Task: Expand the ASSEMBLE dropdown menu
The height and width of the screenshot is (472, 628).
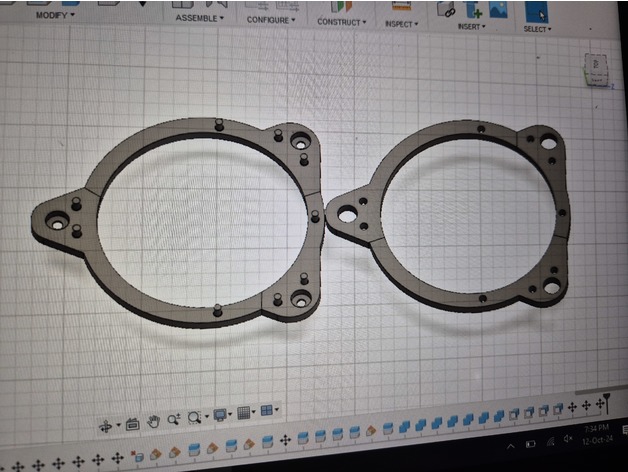Action: 200,18
